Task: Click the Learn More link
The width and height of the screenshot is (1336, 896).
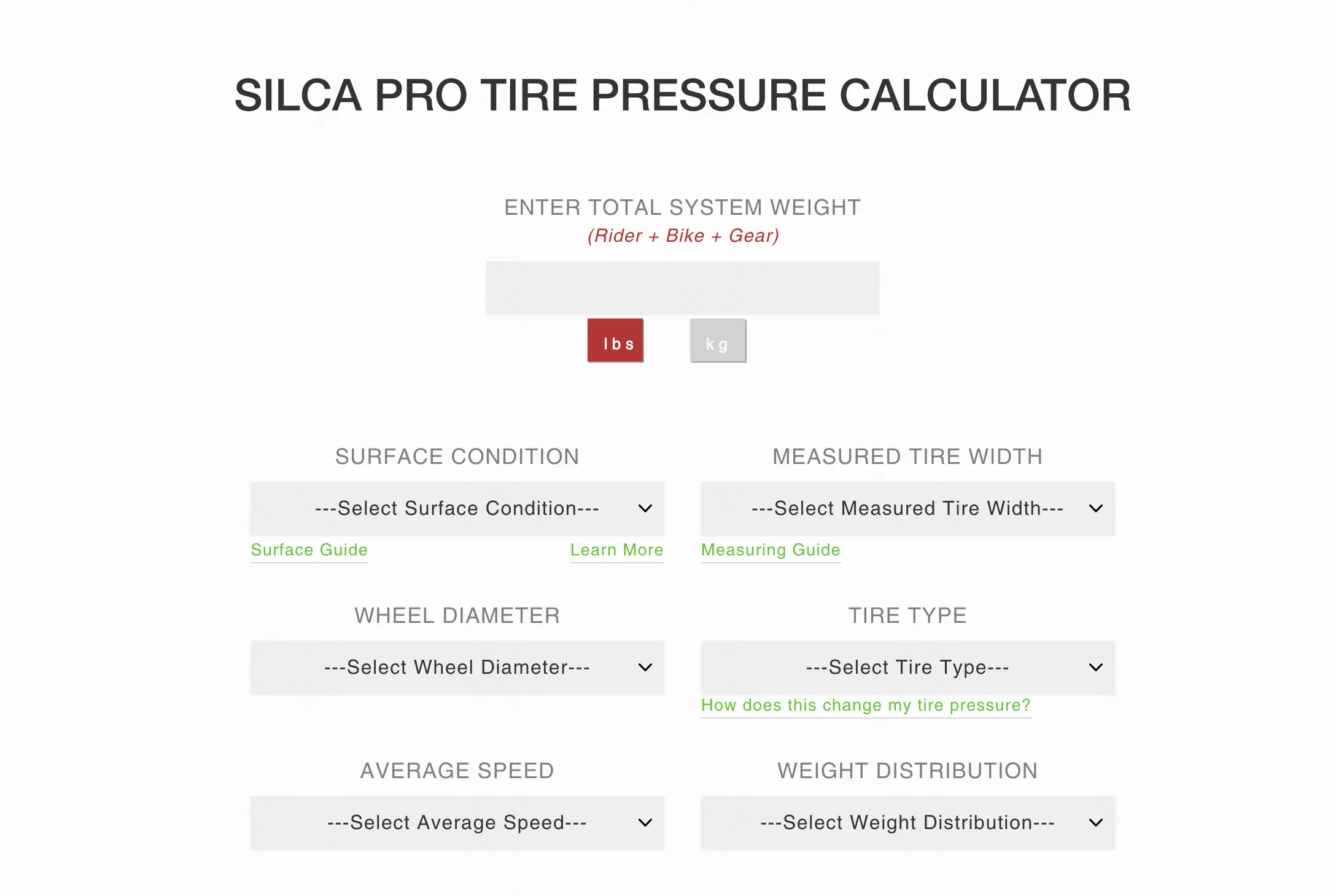Action: tap(616, 550)
